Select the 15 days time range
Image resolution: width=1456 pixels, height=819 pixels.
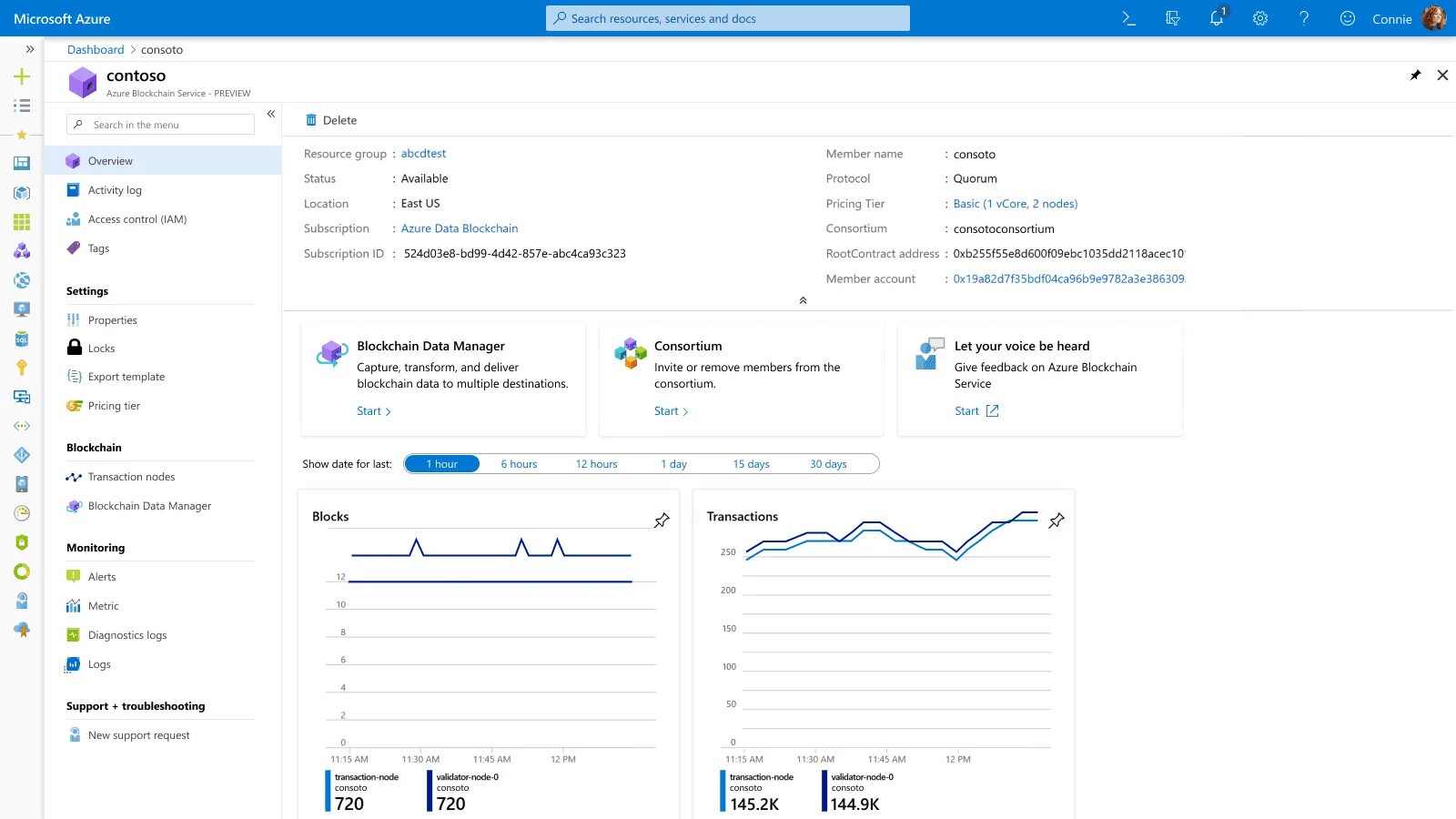[751, 464]
